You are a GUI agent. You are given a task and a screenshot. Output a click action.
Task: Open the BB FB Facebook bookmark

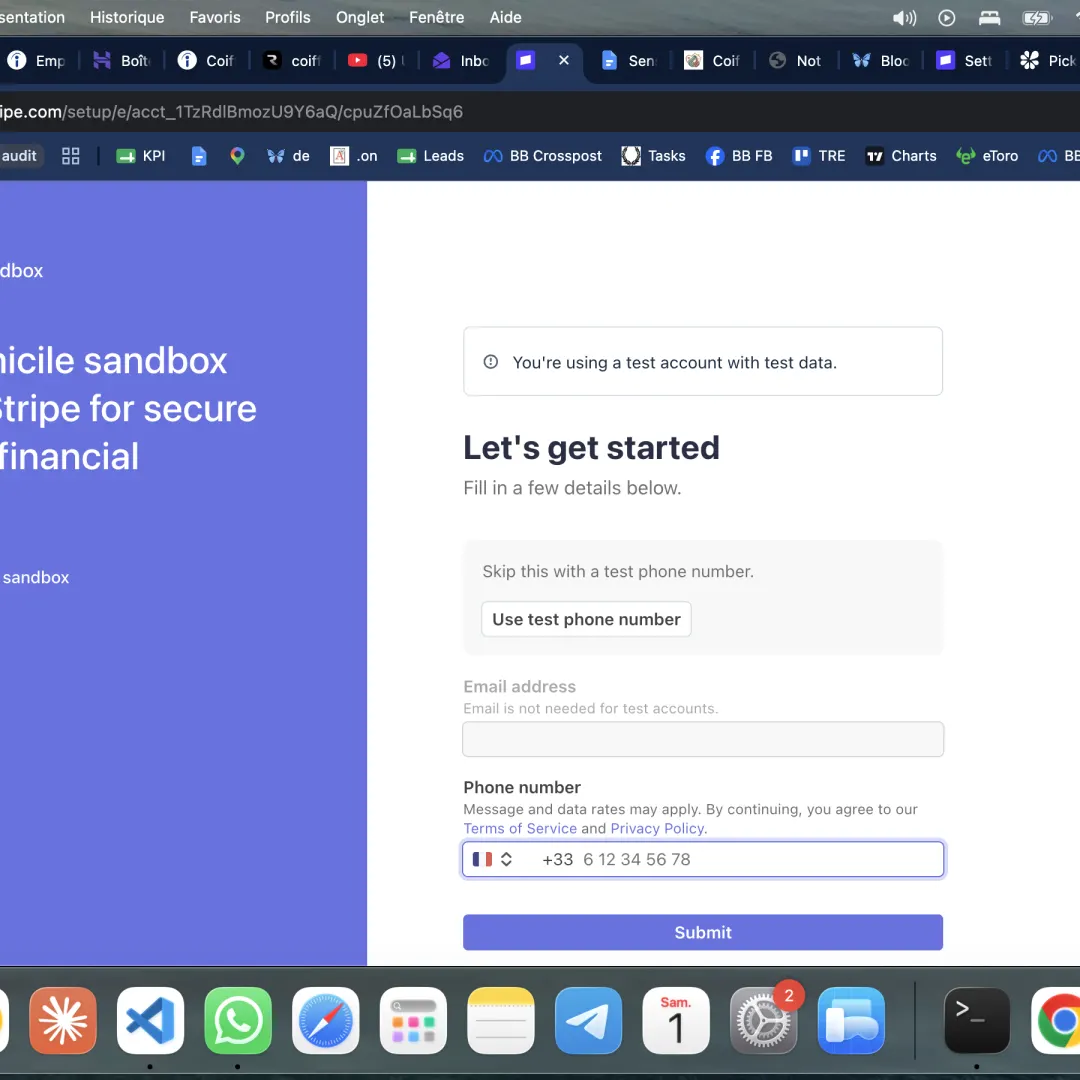(x=739, y=156)
